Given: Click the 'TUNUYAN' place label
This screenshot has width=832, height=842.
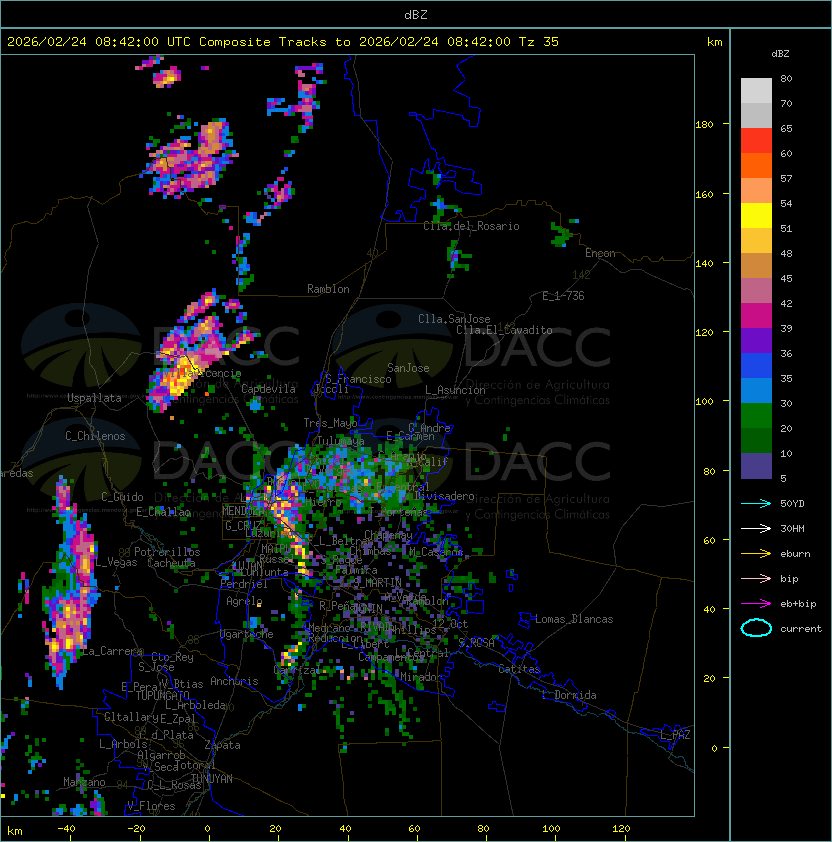Looking at the screenshot, I should [212, 779].
